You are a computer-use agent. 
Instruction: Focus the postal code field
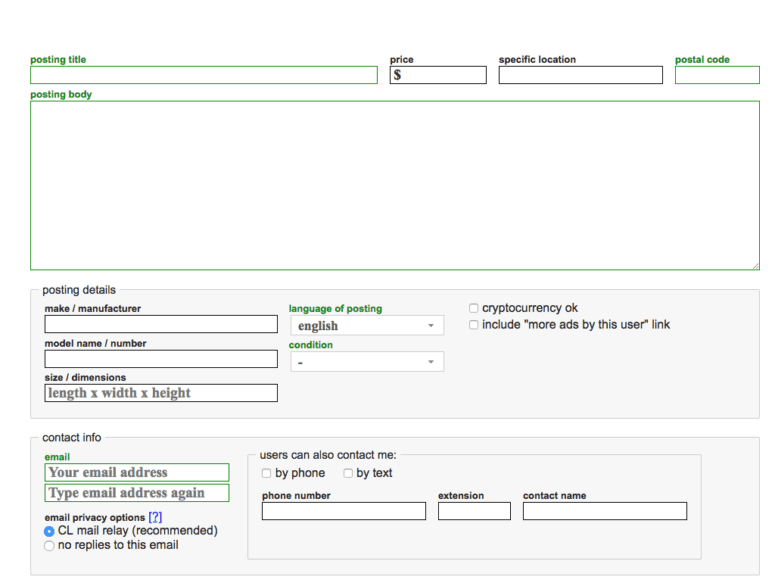coord(716,75)
